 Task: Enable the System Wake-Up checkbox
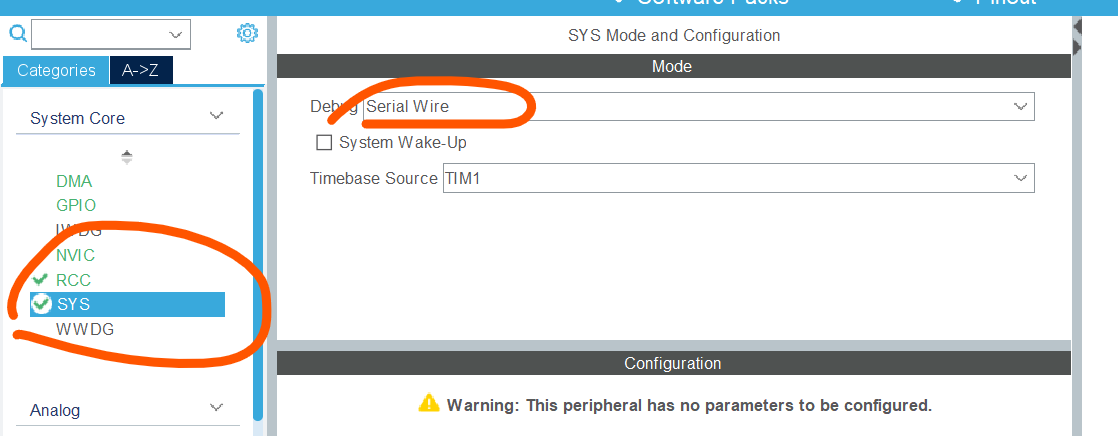(x=324, y=142)
